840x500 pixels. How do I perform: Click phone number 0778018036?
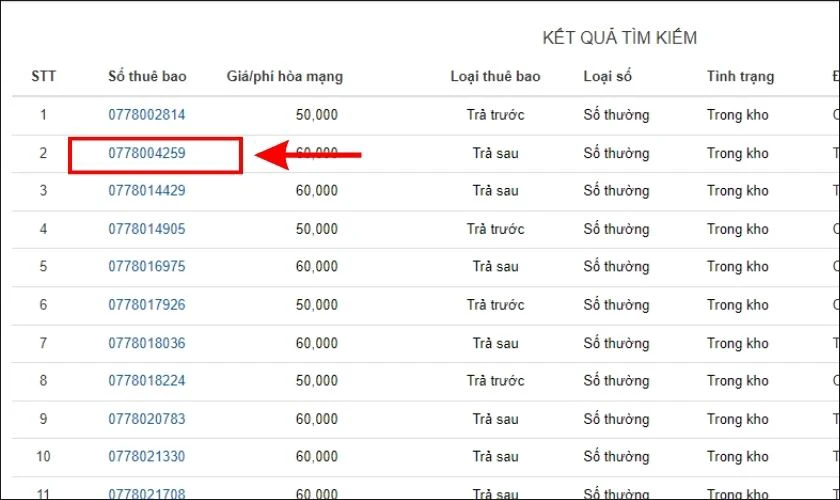tap(147, 343)
